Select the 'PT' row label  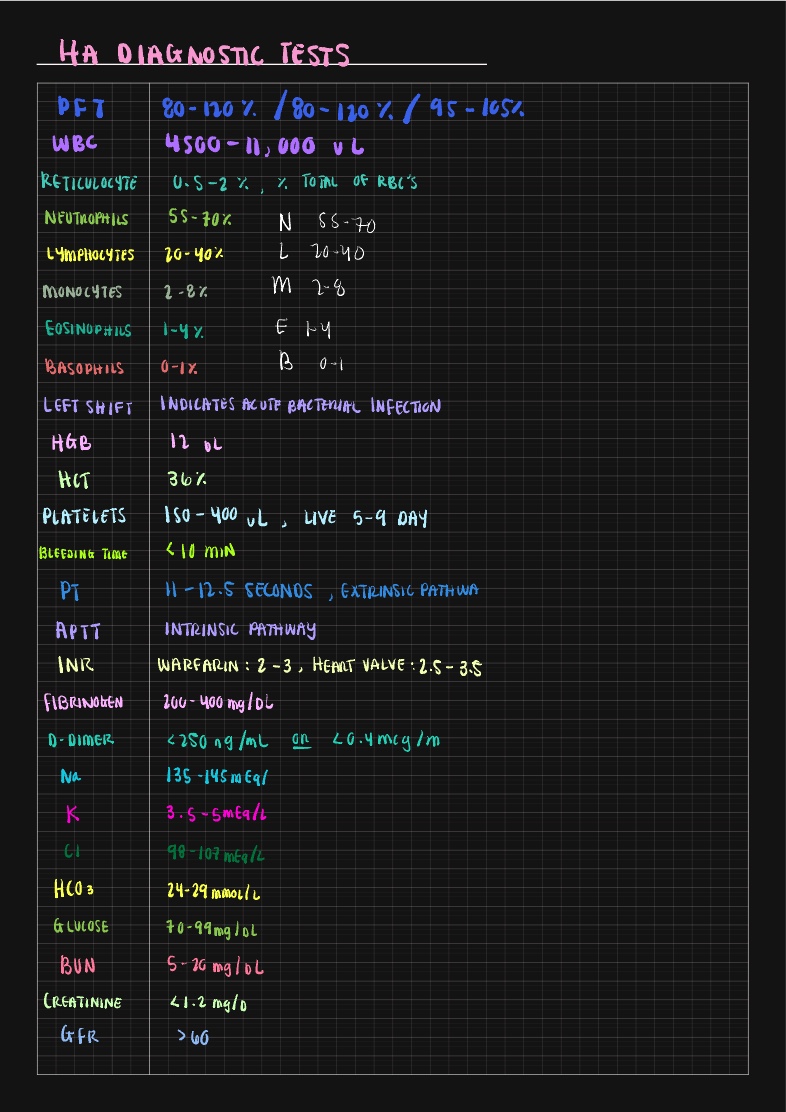pos(70,590)
